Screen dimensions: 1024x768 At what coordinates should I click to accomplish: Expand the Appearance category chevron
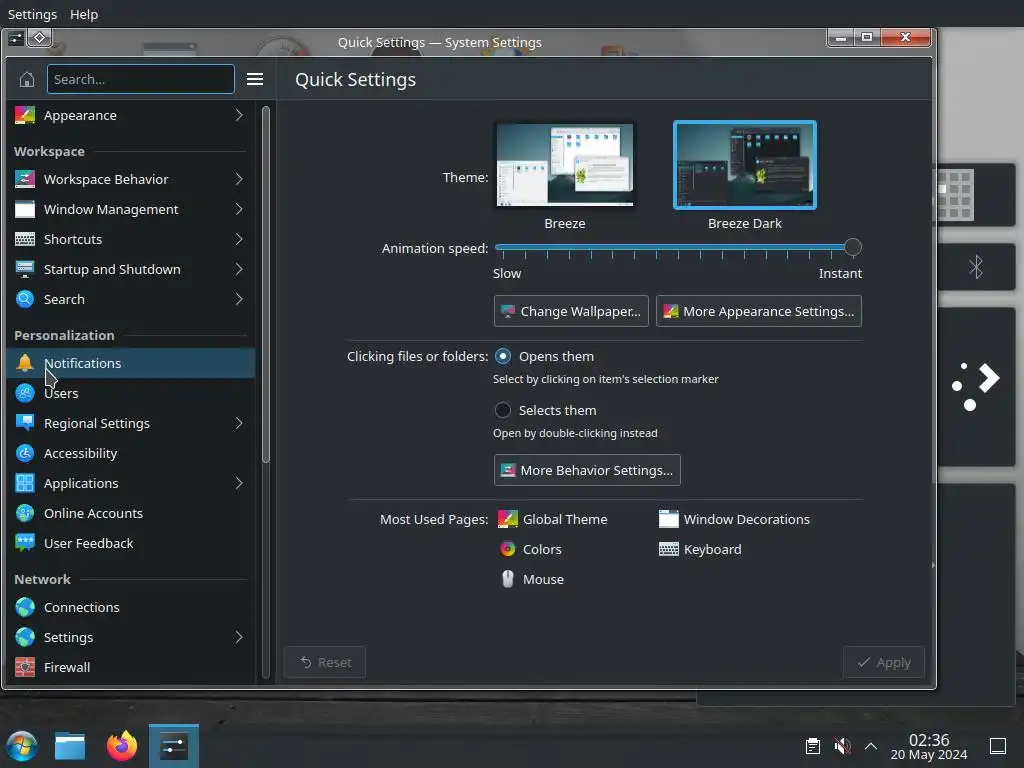coord(239,116)
